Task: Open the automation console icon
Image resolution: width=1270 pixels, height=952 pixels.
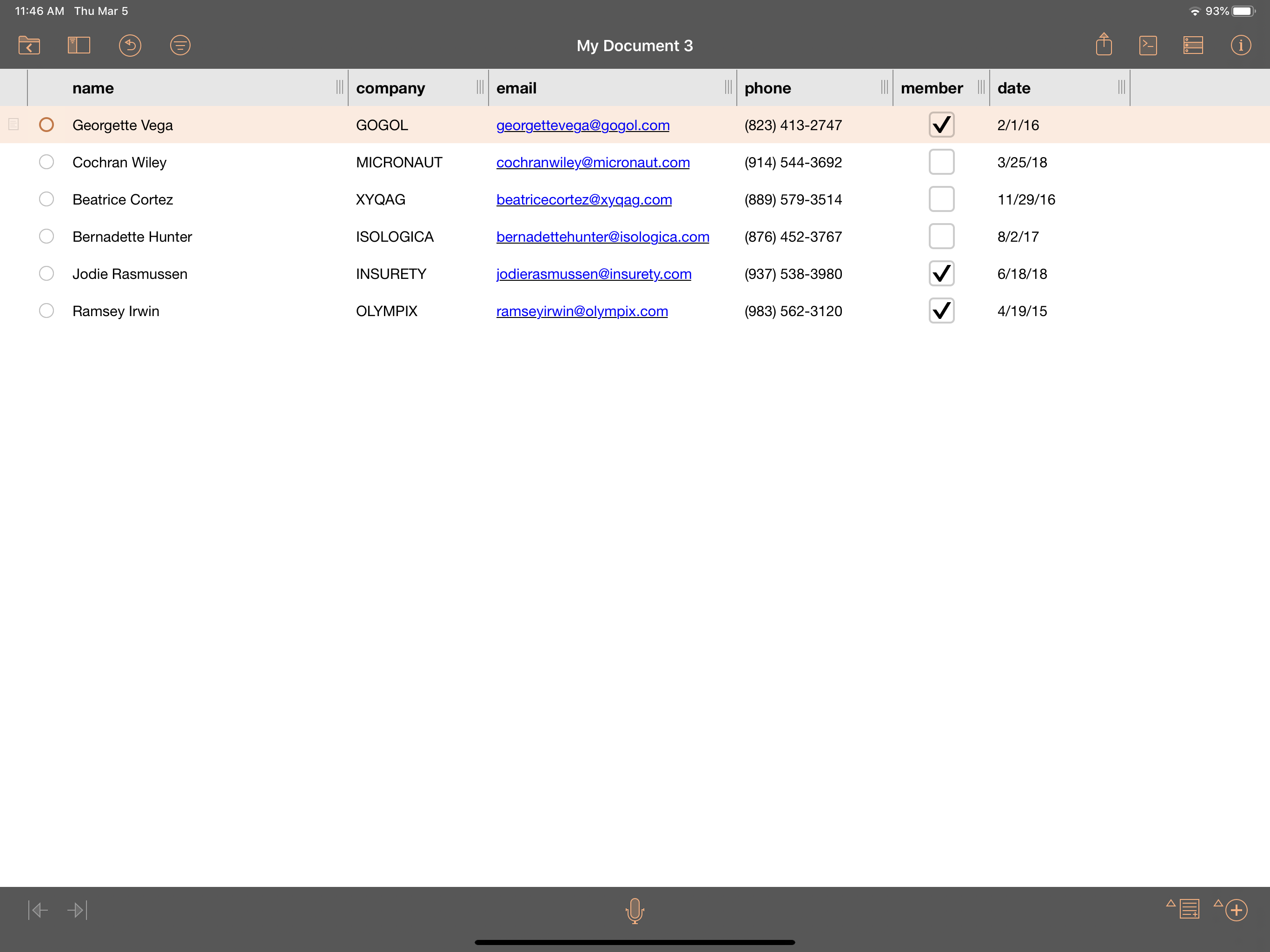Action: coord(1148,46)
